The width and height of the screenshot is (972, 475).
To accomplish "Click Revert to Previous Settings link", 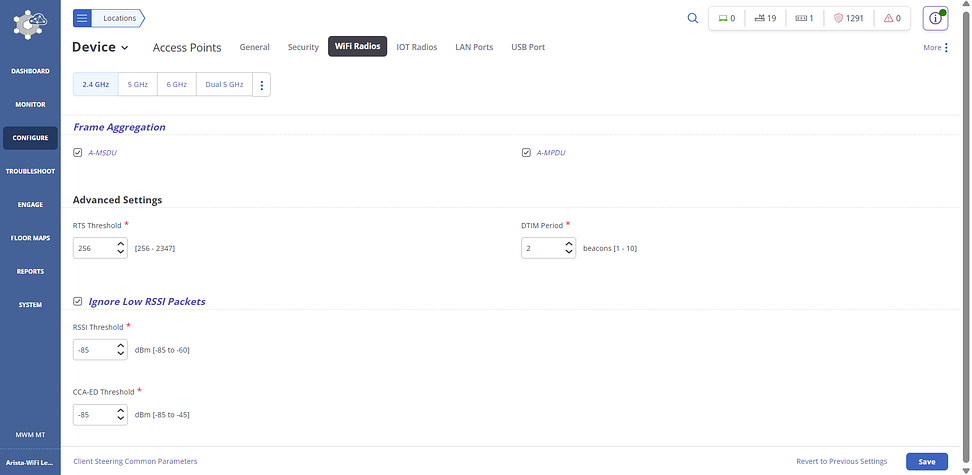I will tap(841, 461).
